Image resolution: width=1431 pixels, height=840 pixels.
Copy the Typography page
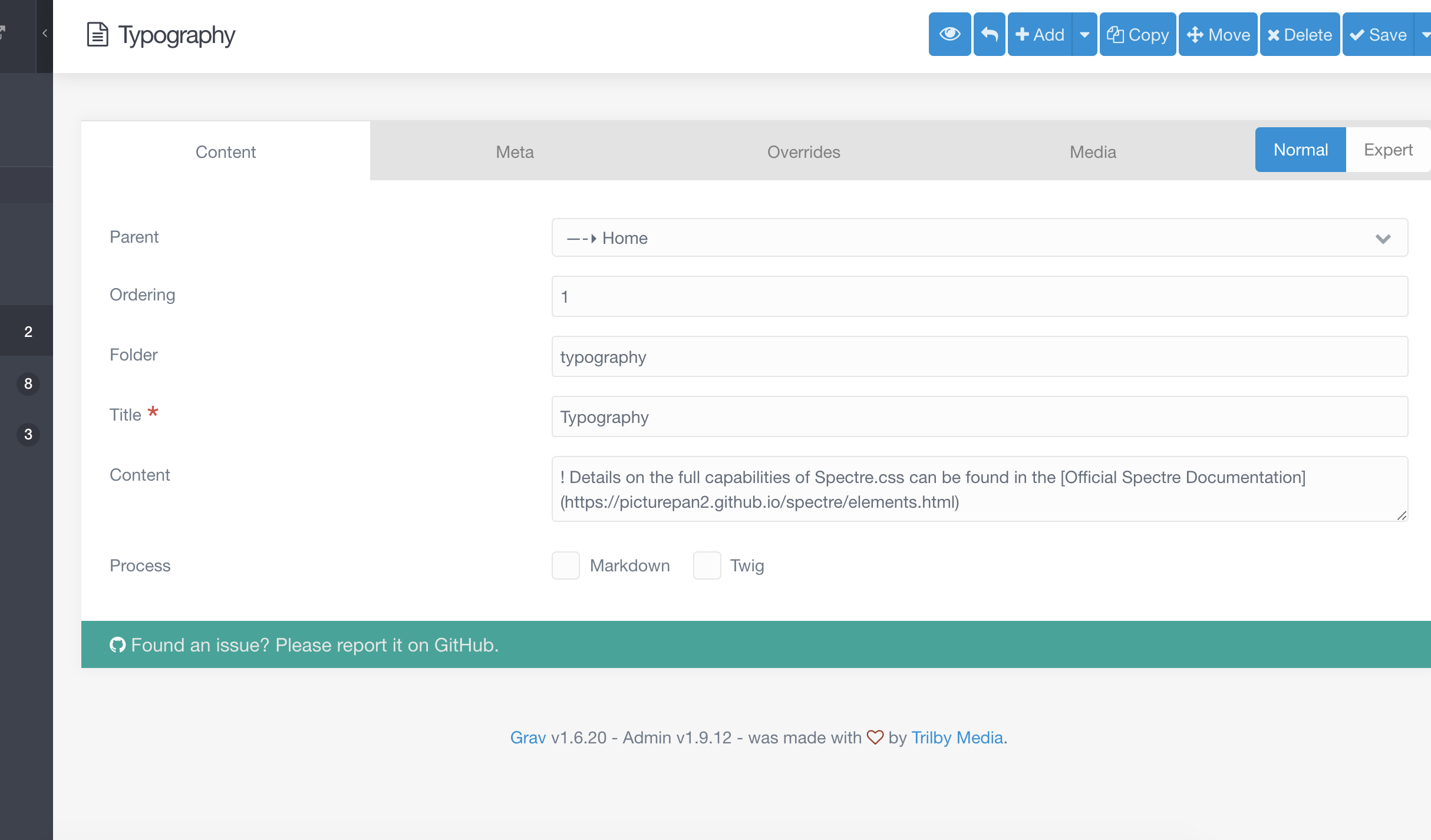pyautogui.click(x=1137, y=34)
